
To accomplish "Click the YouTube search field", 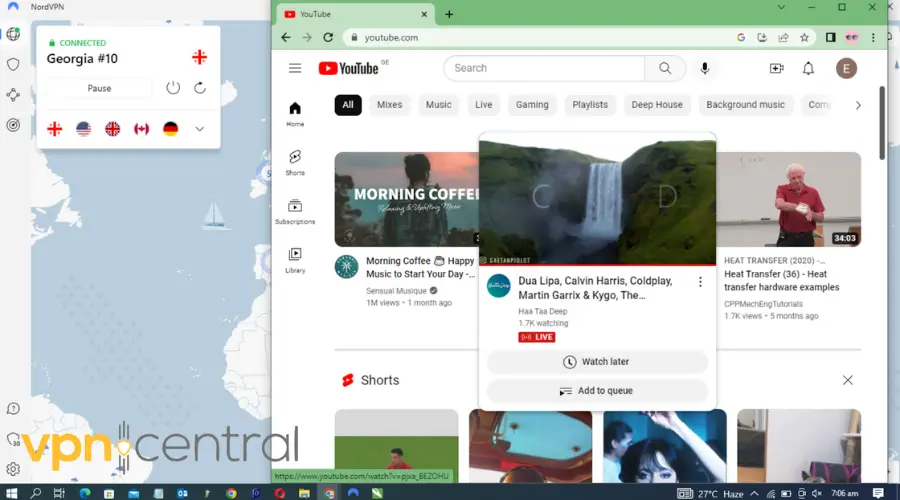I will pyautogui.click(x=544, y=68).
